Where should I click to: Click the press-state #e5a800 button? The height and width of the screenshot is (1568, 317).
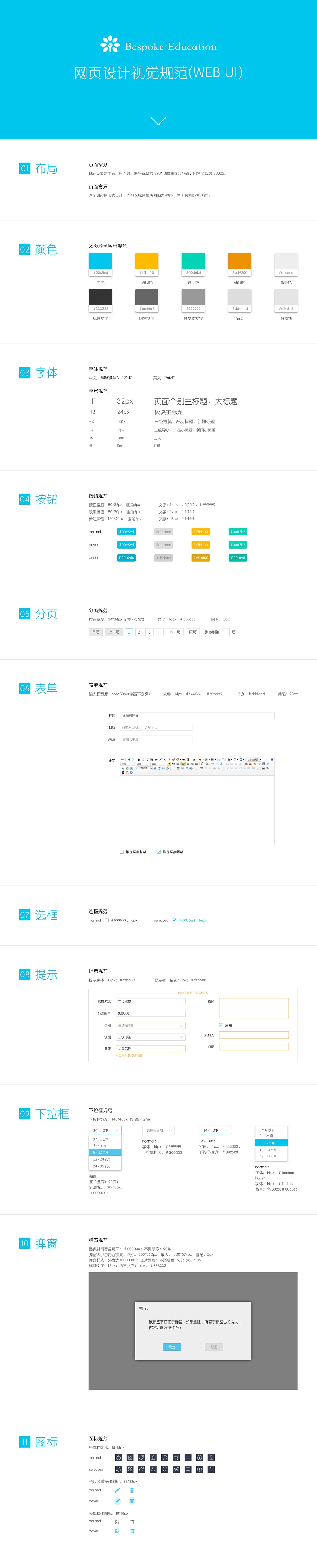pyautogui.click(x=201, y=558)
